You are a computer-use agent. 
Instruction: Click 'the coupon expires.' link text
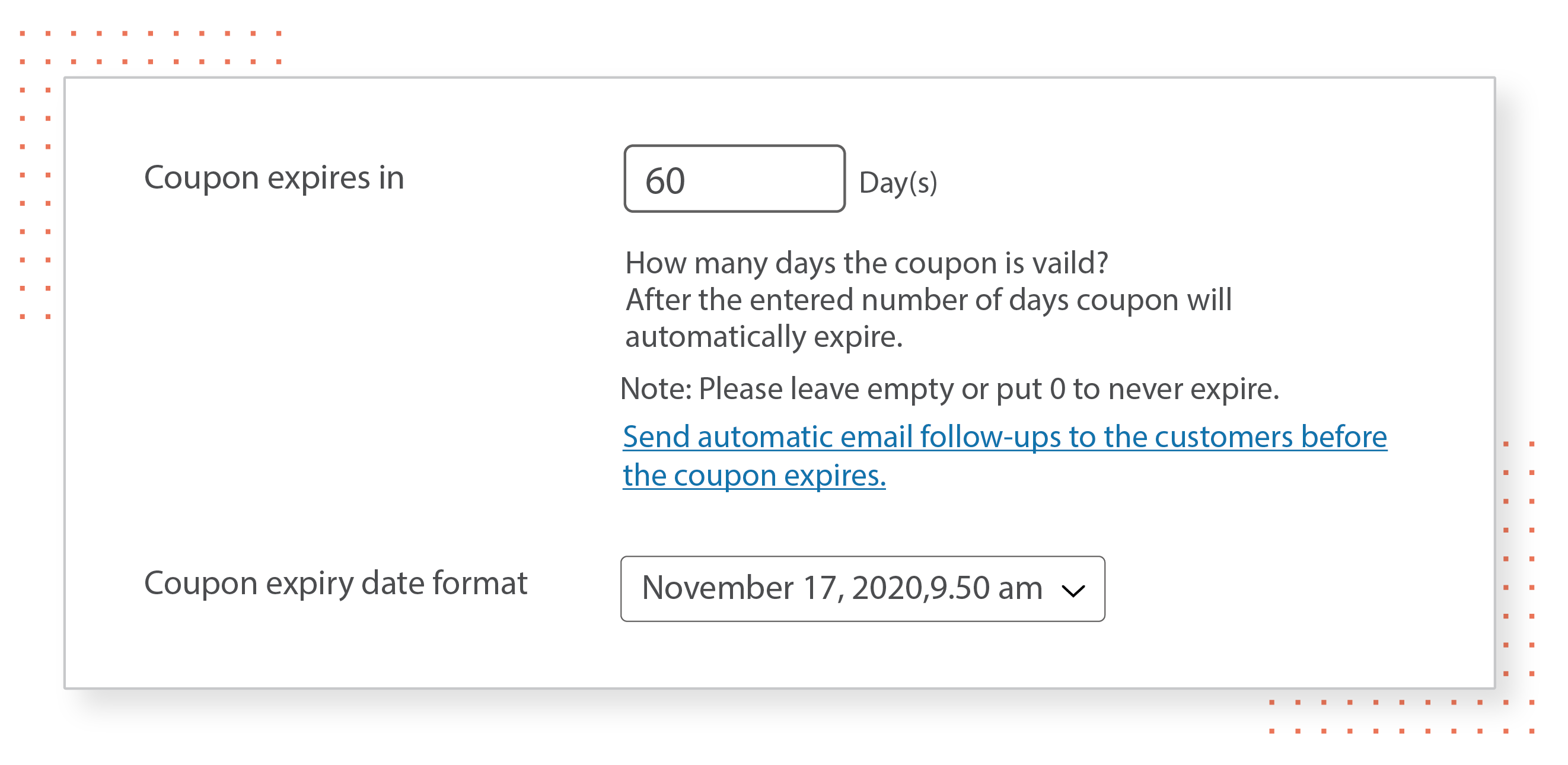754,476
